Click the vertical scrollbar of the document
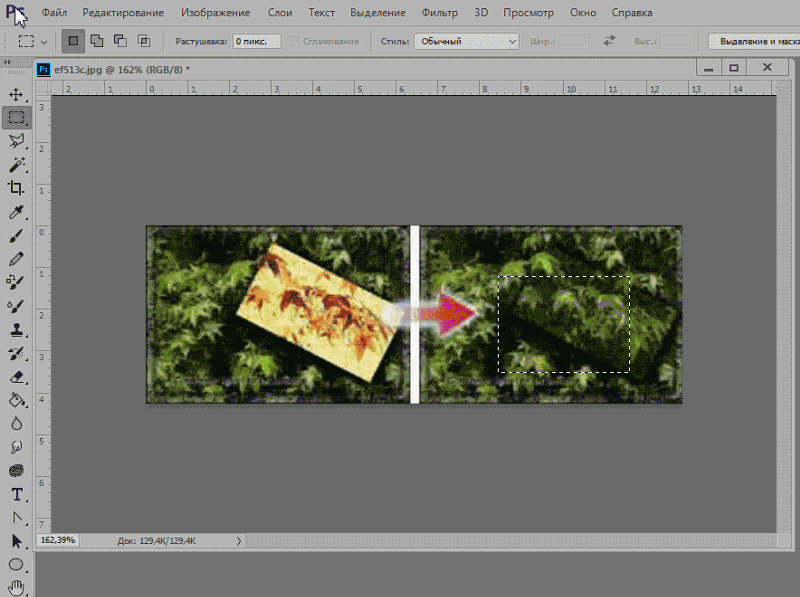This screenshot has height=597, width=800. [783, 314]
